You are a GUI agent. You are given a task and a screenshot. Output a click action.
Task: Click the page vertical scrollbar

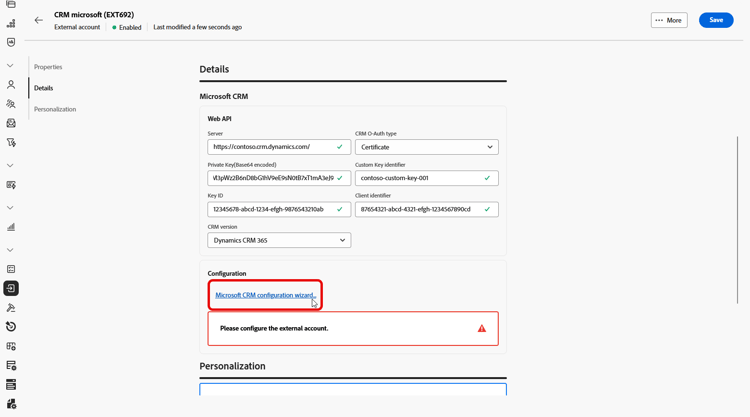point(737,220)
